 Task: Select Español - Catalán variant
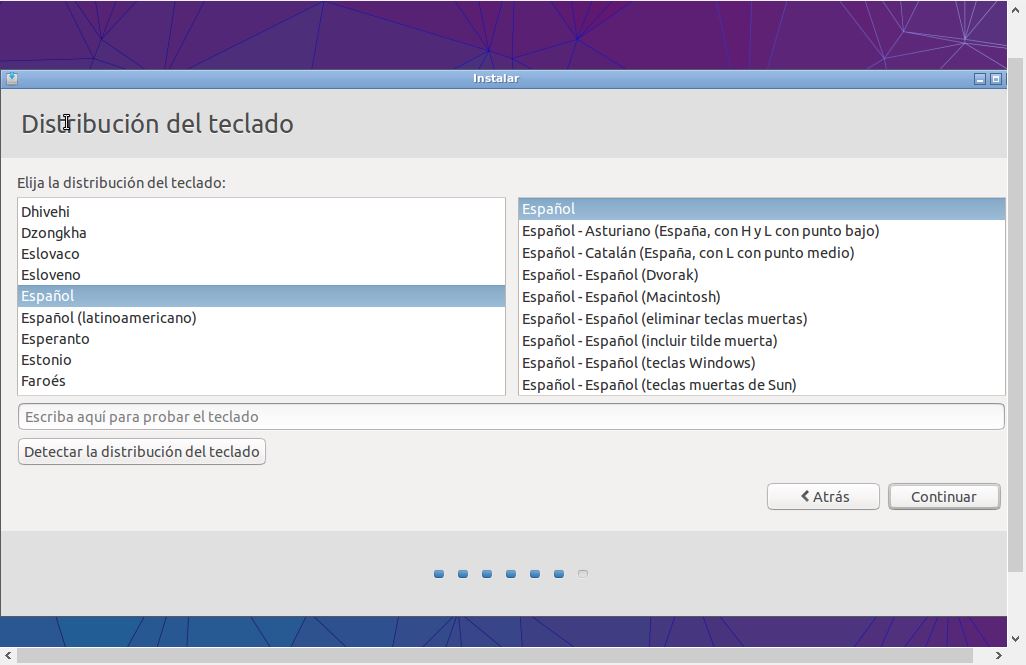688,253
